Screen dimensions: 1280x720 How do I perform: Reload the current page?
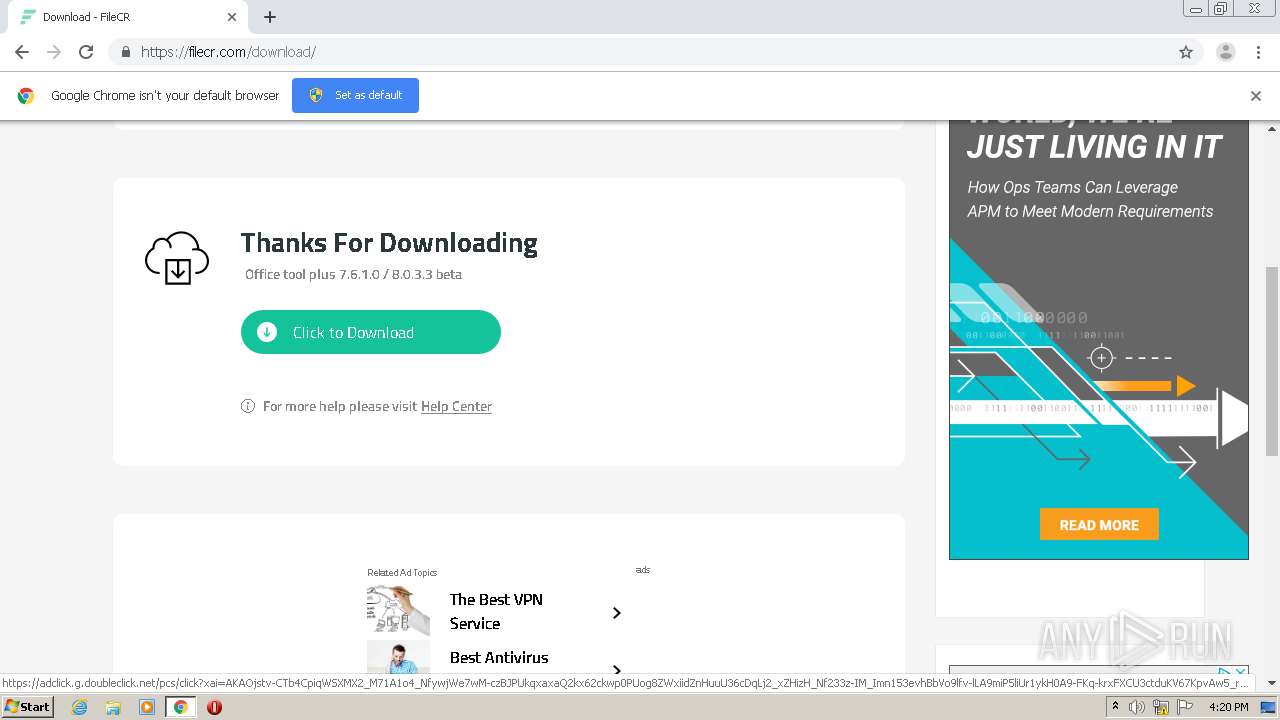point(86,52)
